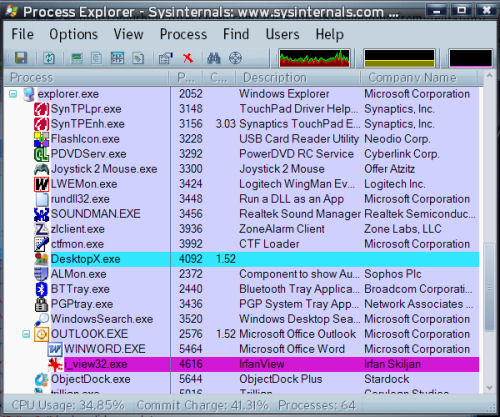The height and width of the screenshot is (417, 500).
Task: Click the CPU Usage status bar entry
Action: click(68, 405)
